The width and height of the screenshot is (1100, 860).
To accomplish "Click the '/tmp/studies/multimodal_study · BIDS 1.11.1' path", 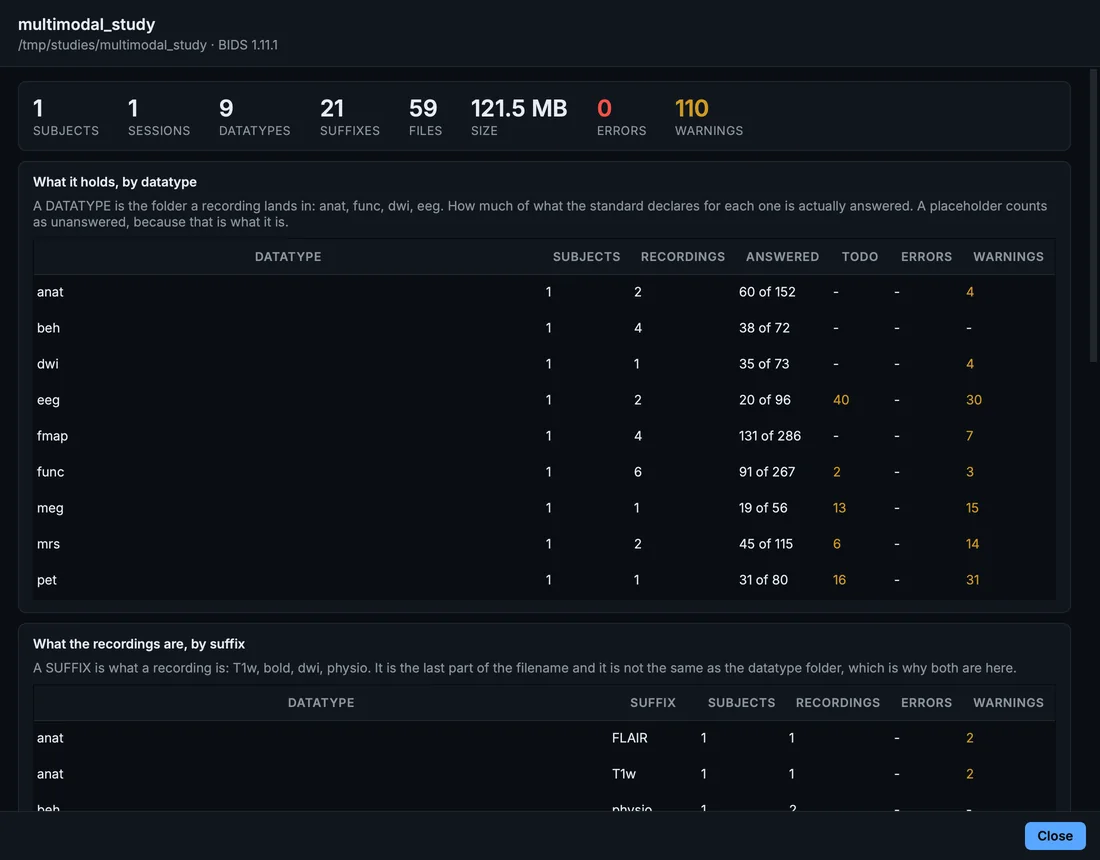I will pyautogui.click(x=148, y=45).
